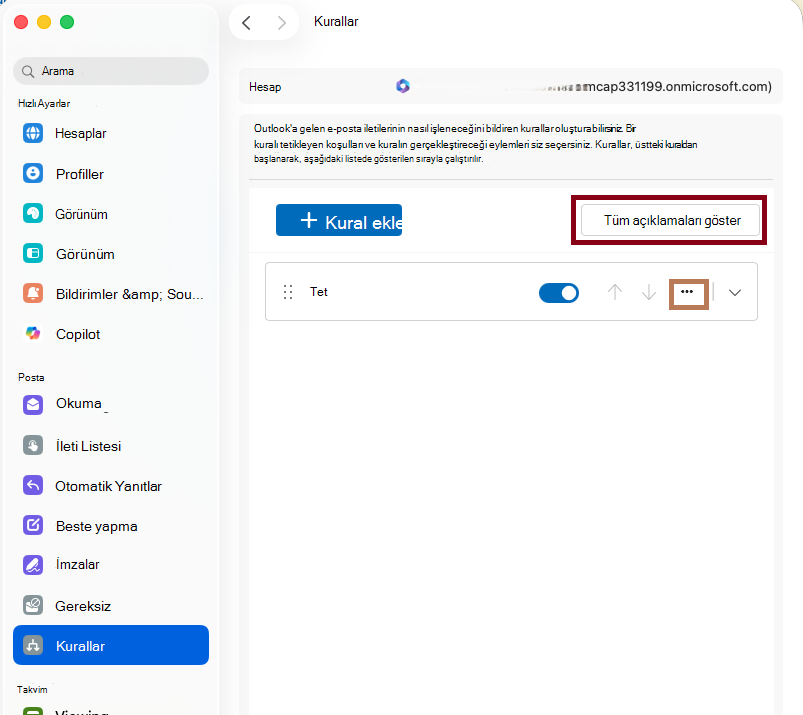Image resolution: width=803 pixels, height=715 pixels.
Task: Open the three-dots menu for Tet rule
Action: point(687,292)
